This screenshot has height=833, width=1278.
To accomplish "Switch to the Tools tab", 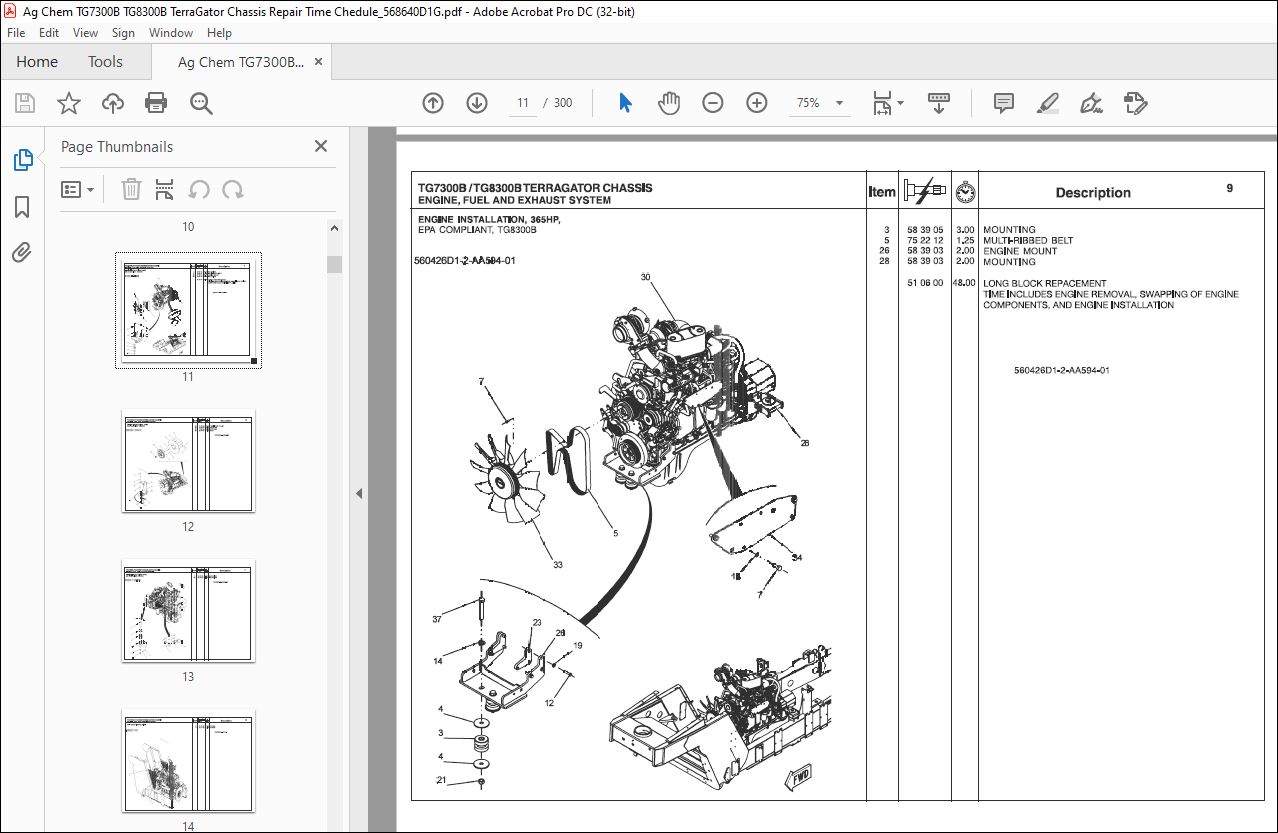I will (105, 62).
